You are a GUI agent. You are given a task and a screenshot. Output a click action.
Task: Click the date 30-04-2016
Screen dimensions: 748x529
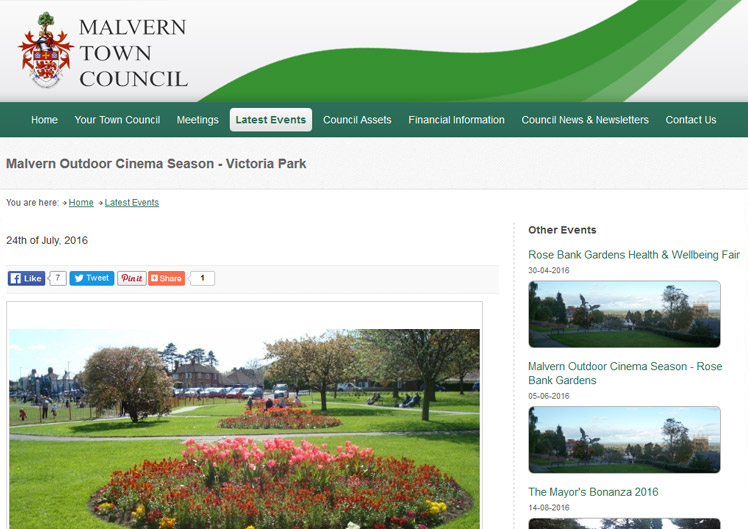[x=549, y=270]
